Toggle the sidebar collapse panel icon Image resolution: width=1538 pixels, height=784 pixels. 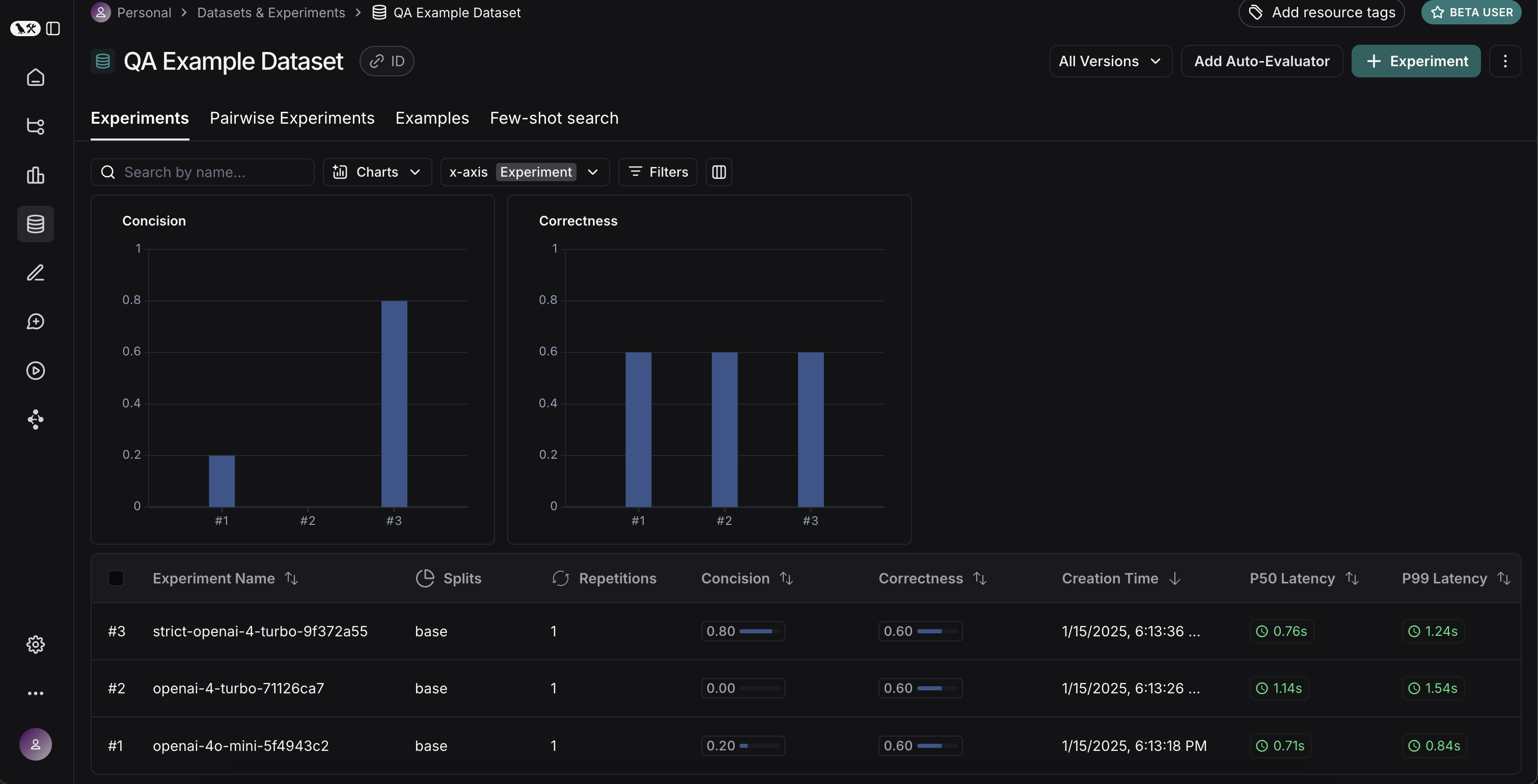pos(53,28)
